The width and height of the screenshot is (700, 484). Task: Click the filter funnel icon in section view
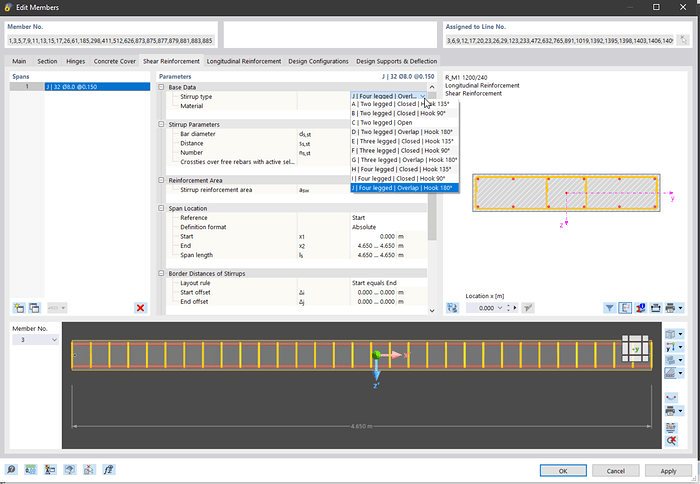(610, 308)
